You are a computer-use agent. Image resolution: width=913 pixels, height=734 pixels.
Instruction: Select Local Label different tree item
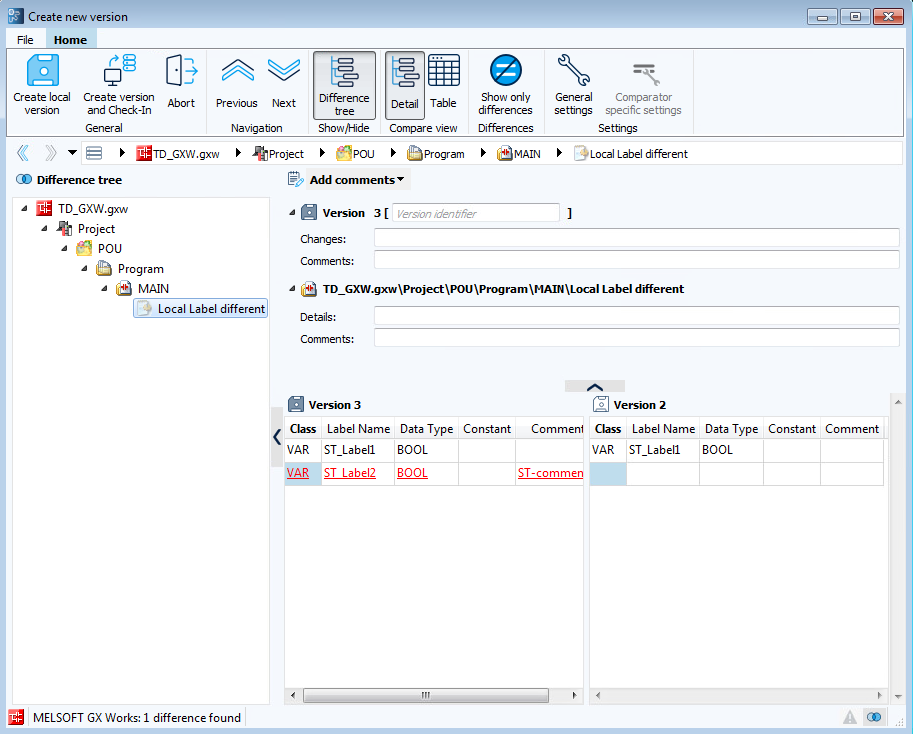pyautogui.click(x=211, y=309)
